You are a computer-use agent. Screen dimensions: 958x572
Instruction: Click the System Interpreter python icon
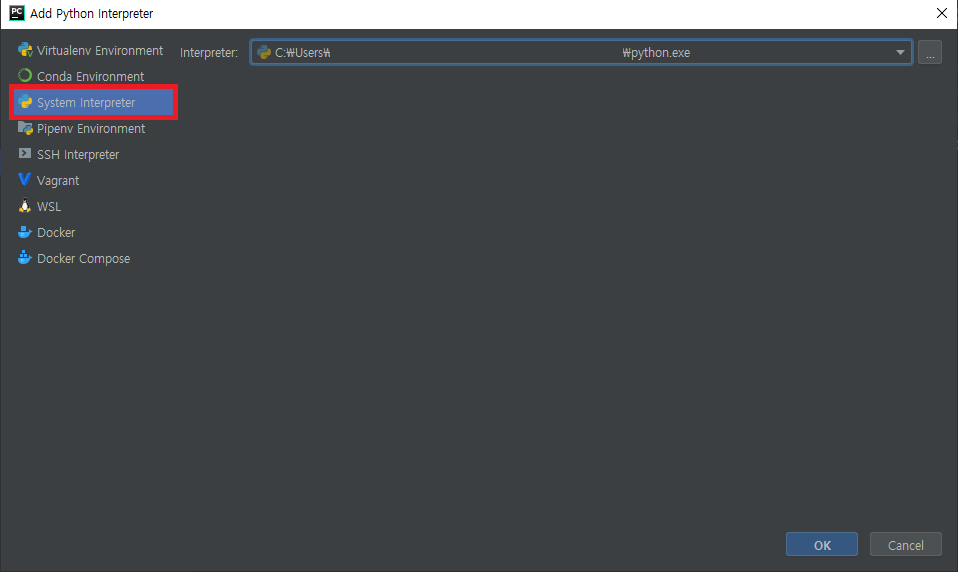click(25, 102)
